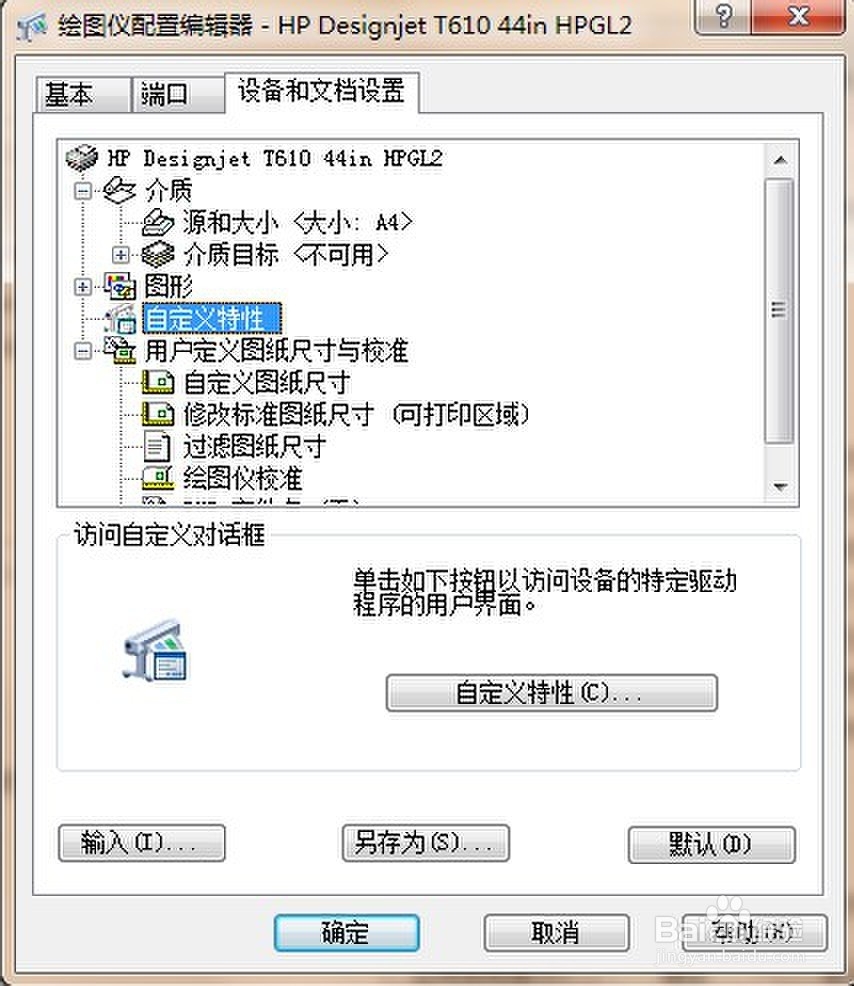The width and height of the screenshot is (854, 986).
Task: Click the question mark help icon in title bar
Action: click(724, 16)
